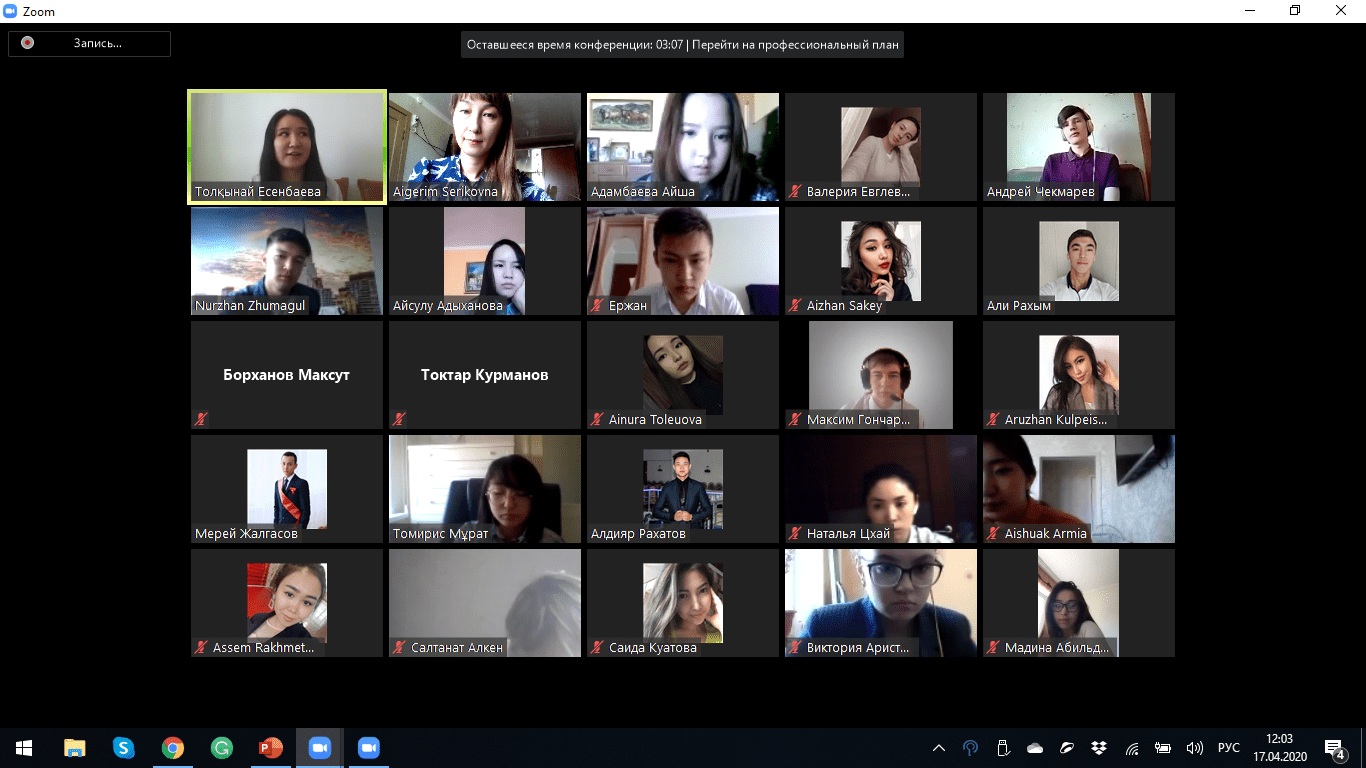This screenshot has width=1366, height=768.
Task: Click muted mic icon beside Assem Rakhmet
Action: click(x=202, y=648)
